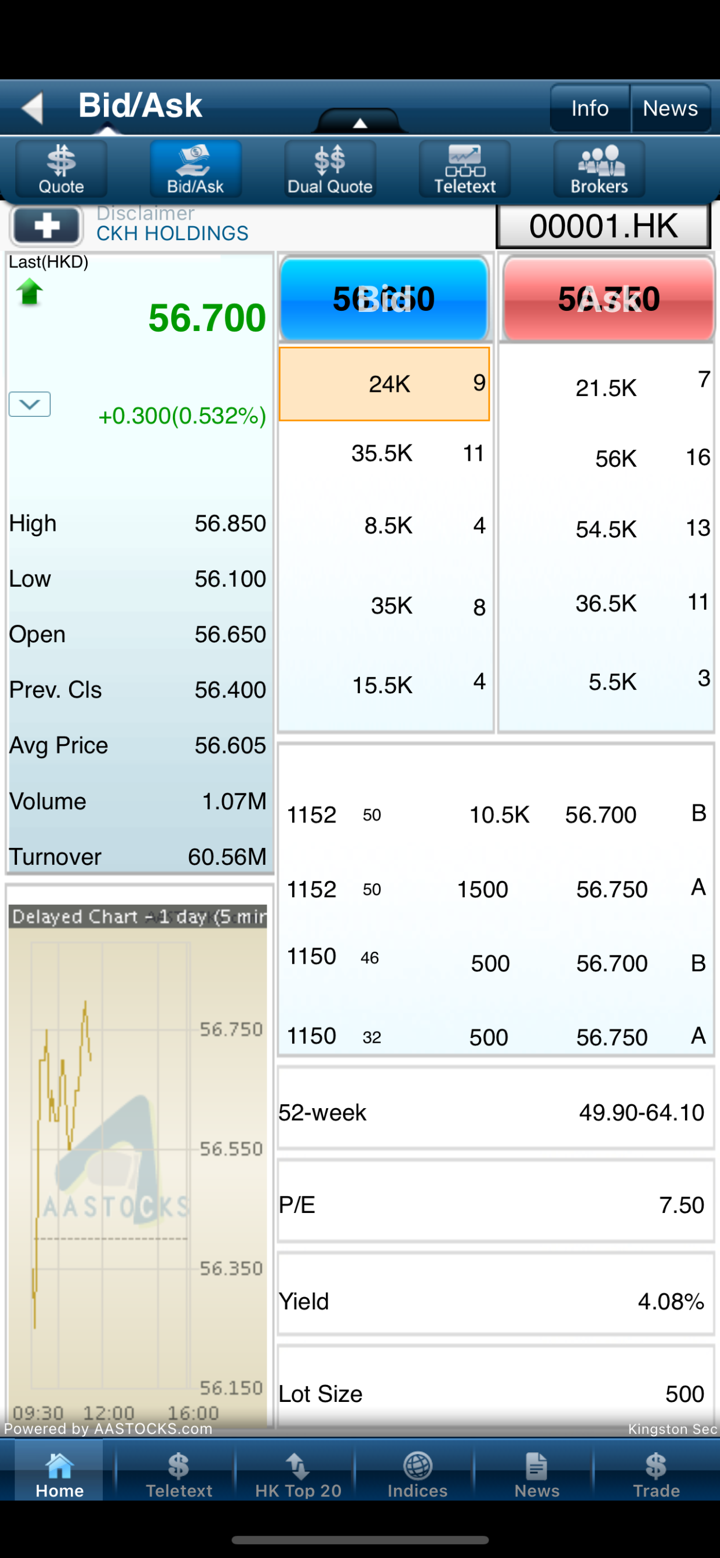Tap the red Ask price button

coord(608,299)
